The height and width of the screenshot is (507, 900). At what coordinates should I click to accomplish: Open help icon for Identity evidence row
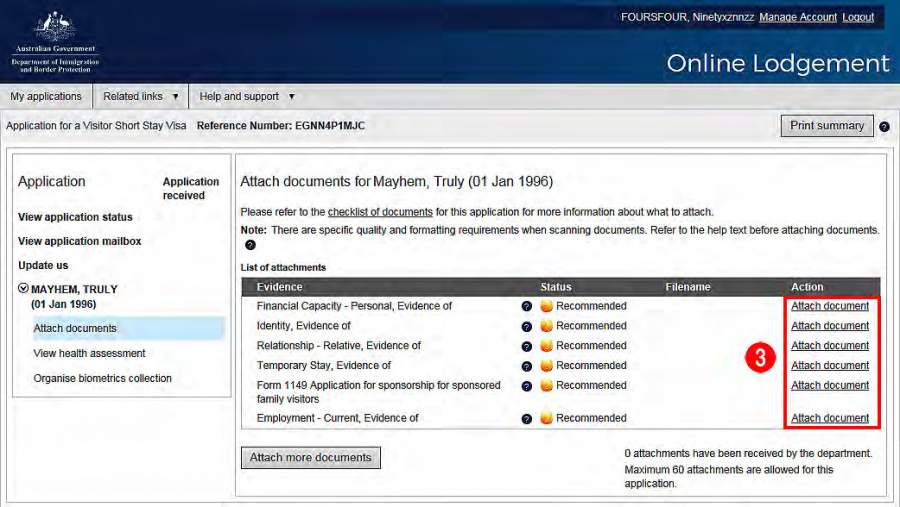[x=526, y=327]
